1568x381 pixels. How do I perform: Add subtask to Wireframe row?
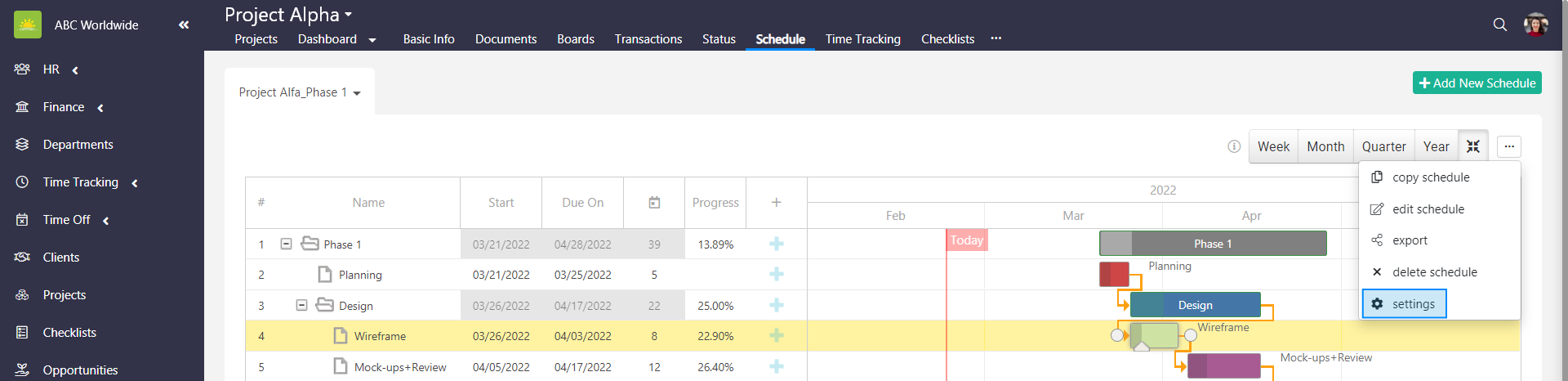tap(777, 335)
